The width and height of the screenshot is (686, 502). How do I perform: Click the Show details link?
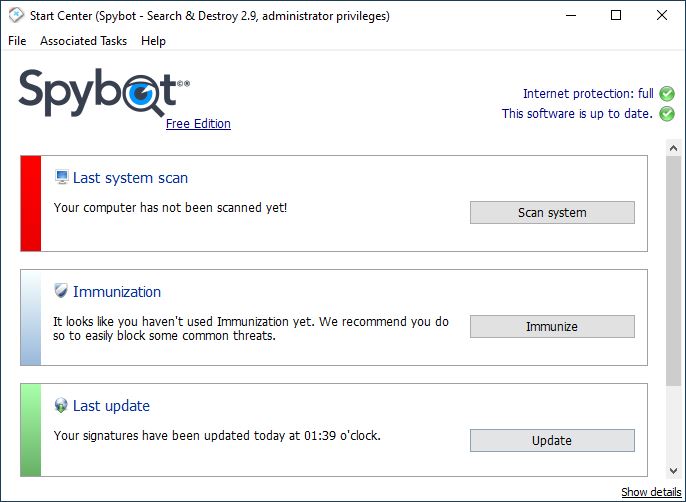click(651, 492)
